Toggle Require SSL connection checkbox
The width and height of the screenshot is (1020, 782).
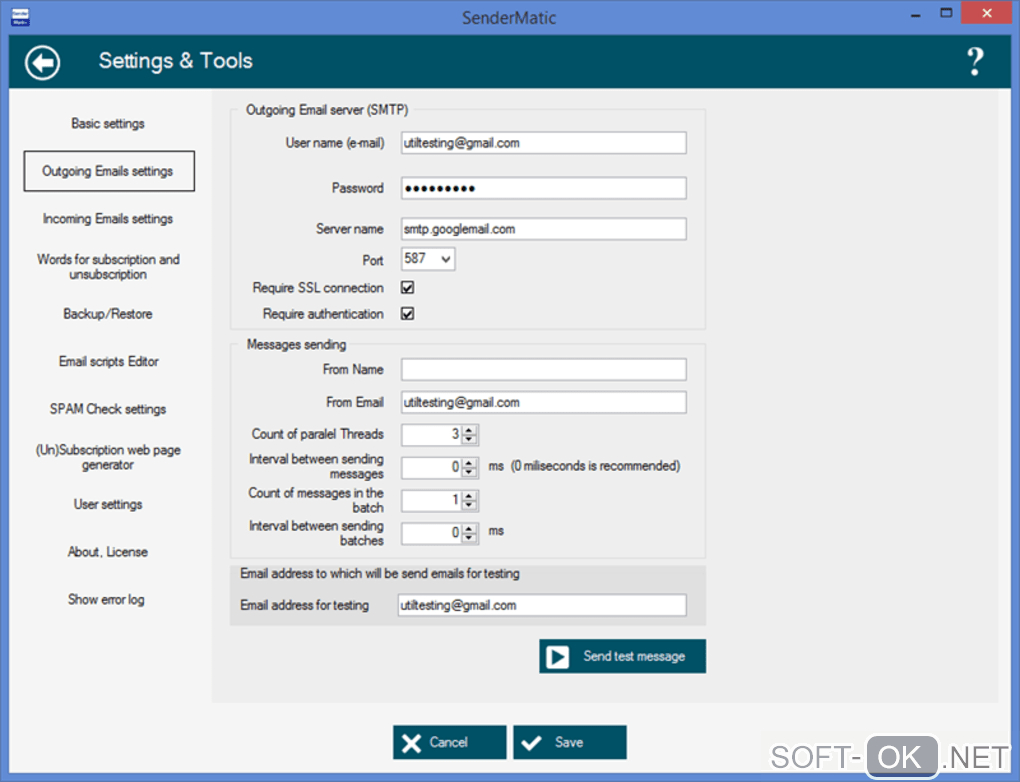coord(408,288)
